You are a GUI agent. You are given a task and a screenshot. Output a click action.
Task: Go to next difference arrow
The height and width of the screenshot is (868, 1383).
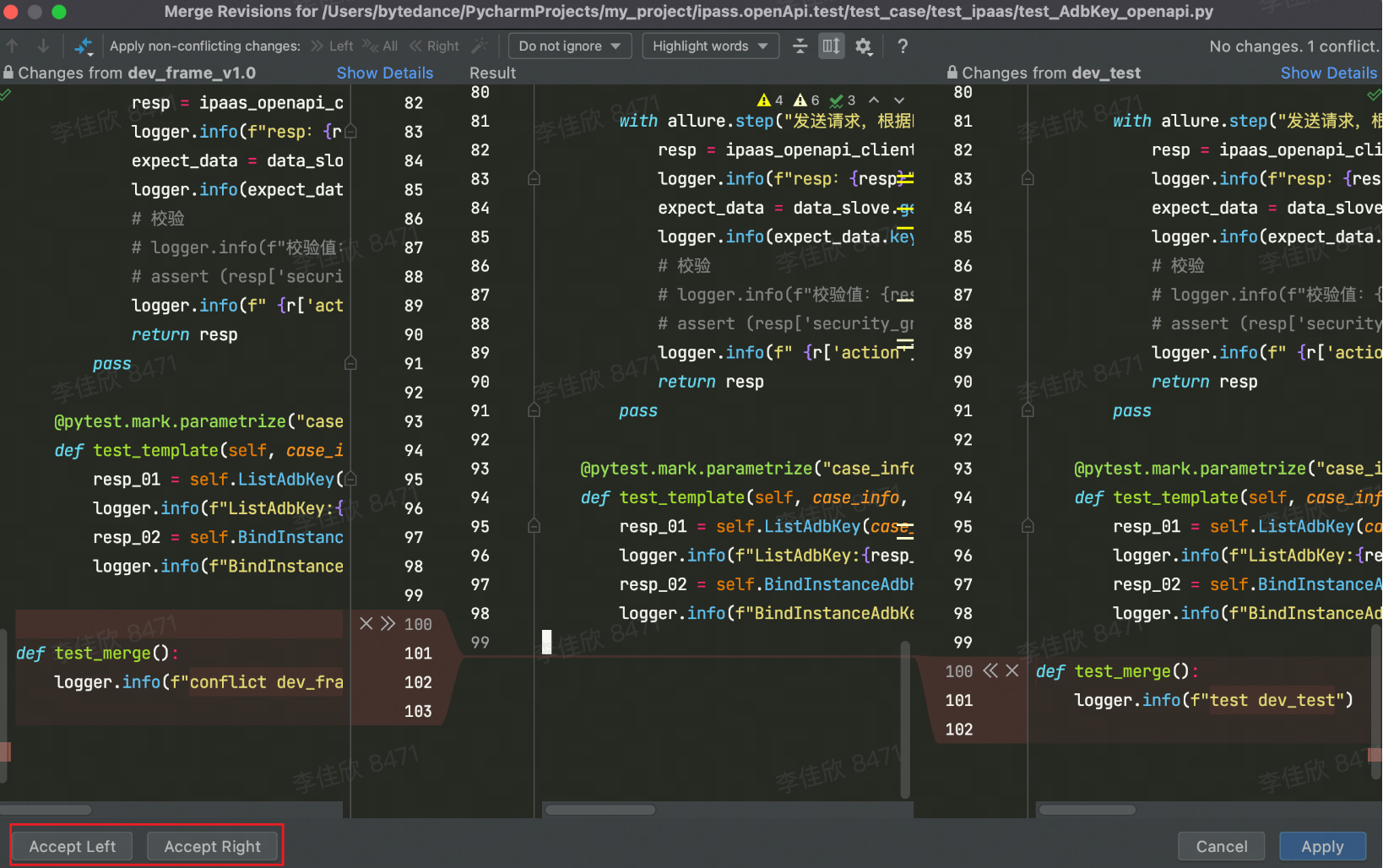click(x=43, y=46)
